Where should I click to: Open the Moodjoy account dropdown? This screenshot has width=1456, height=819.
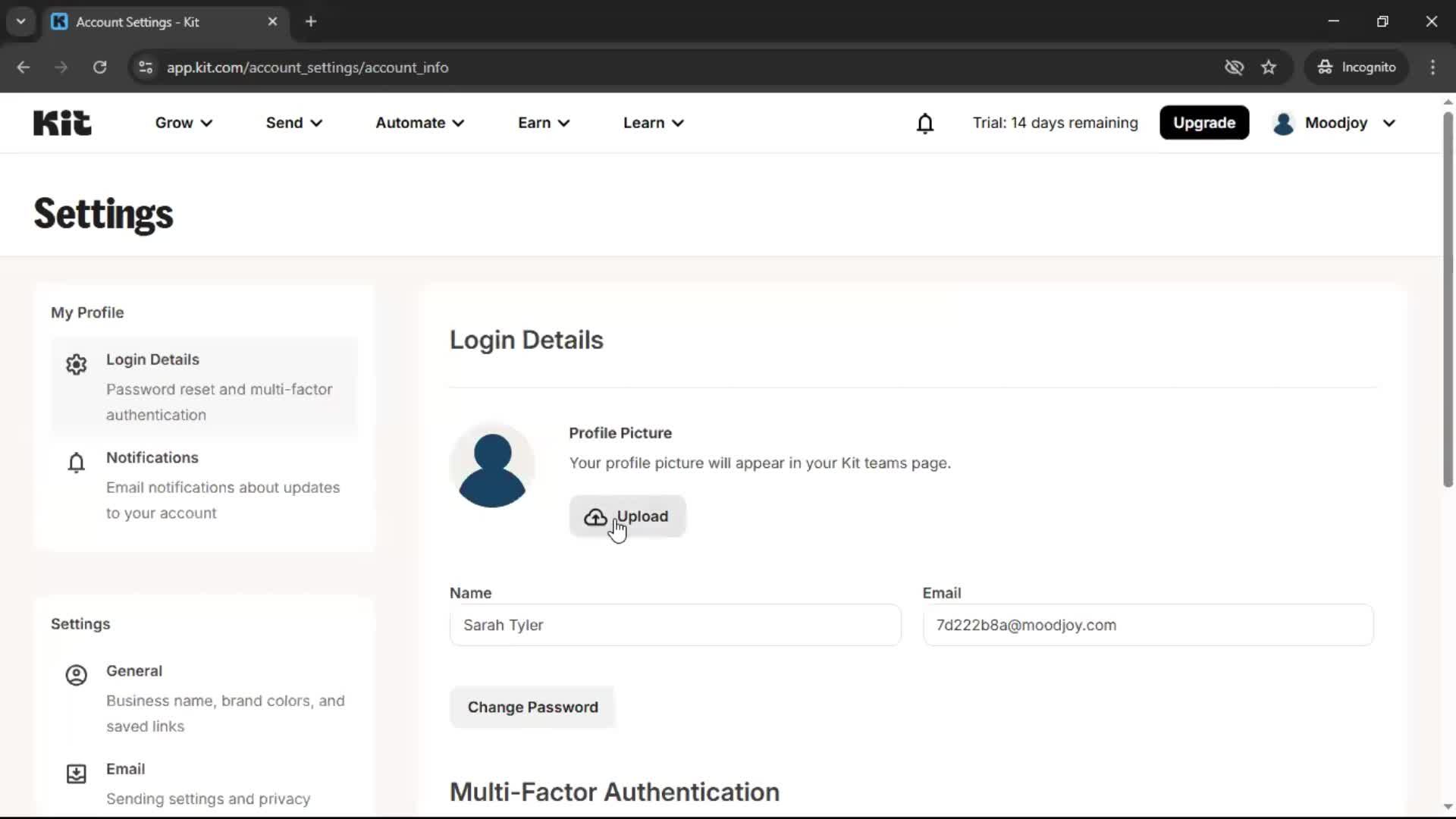pyautogui.click(x=1335, y=123)
